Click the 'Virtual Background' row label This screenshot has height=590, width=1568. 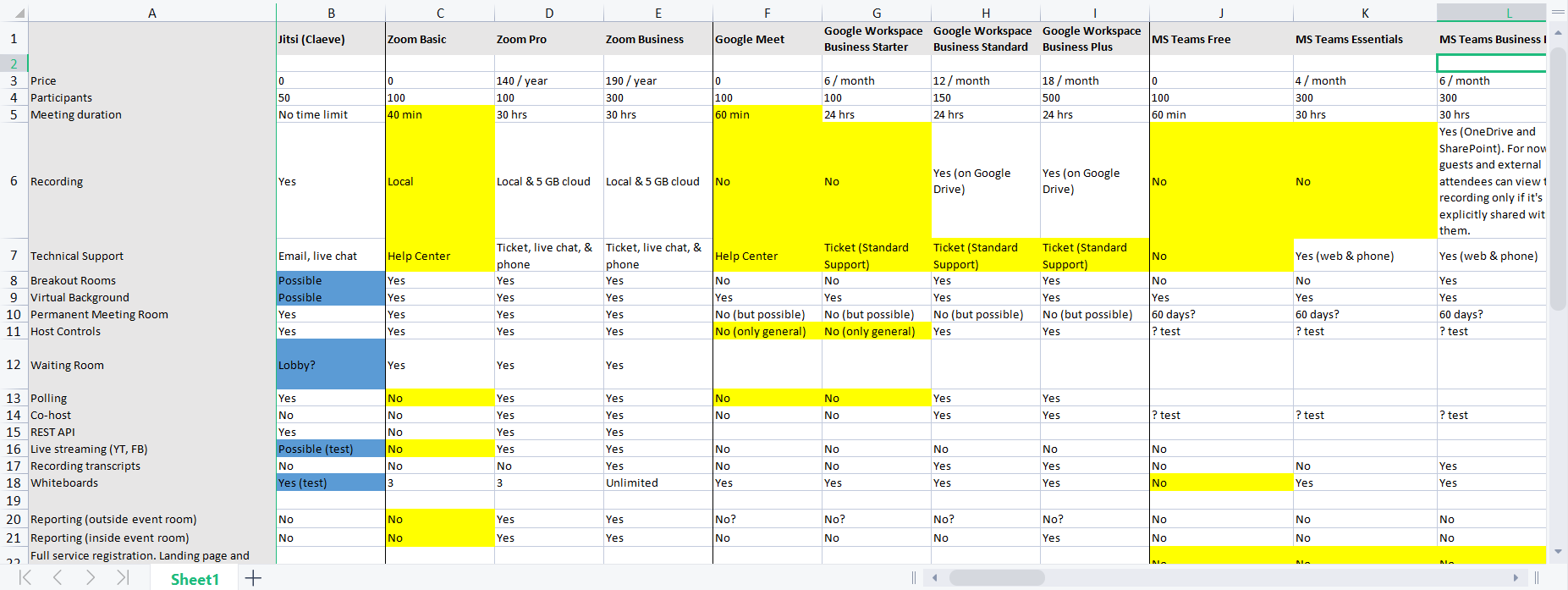[152, 297]
